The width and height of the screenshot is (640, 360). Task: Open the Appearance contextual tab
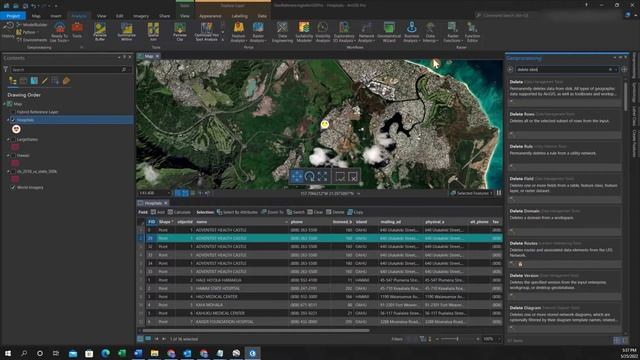pyautogui.click(x=210, y=16)
